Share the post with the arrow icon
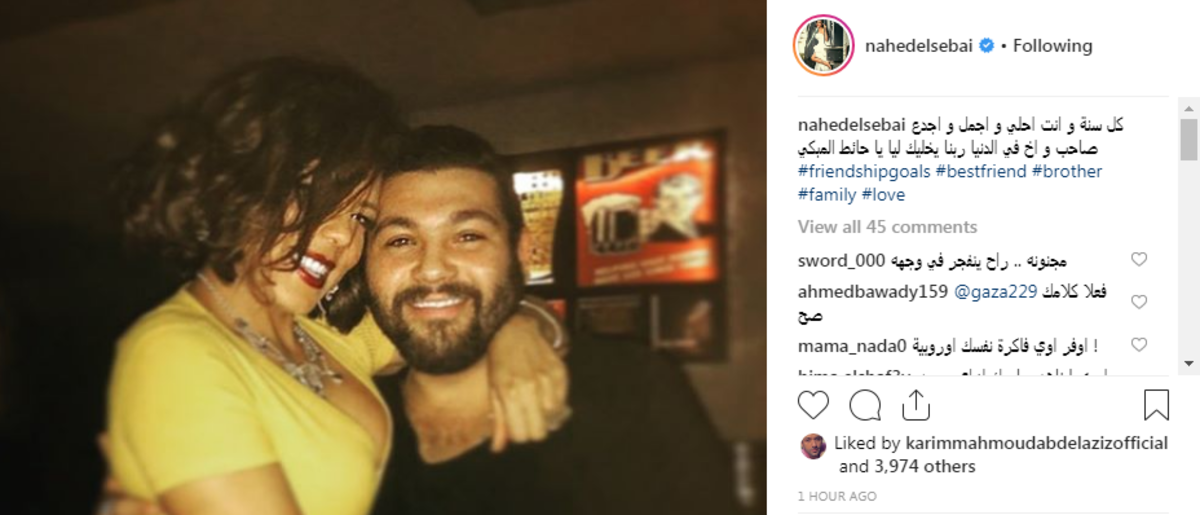This screenshot has height=515, width=1200. [916, 404]
